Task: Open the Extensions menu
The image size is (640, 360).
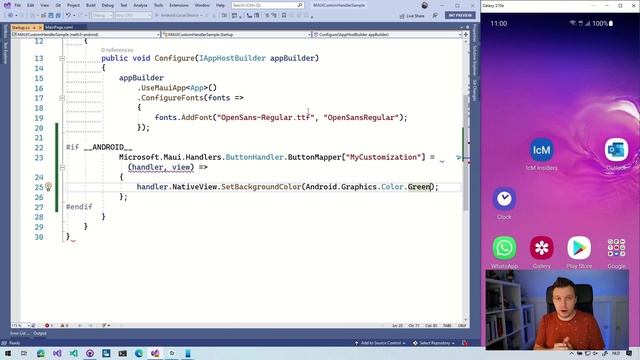Action: click(x=179, y=5)
